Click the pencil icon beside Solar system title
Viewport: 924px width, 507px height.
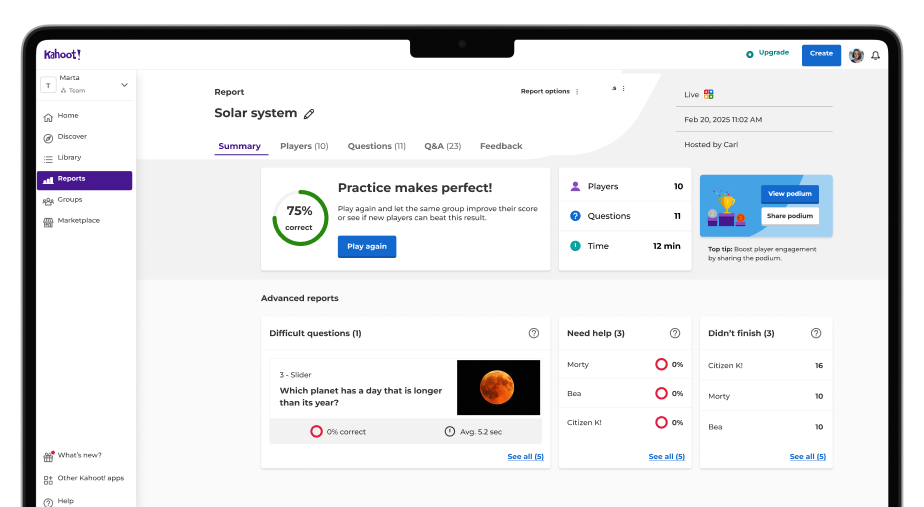click(309, 114)
